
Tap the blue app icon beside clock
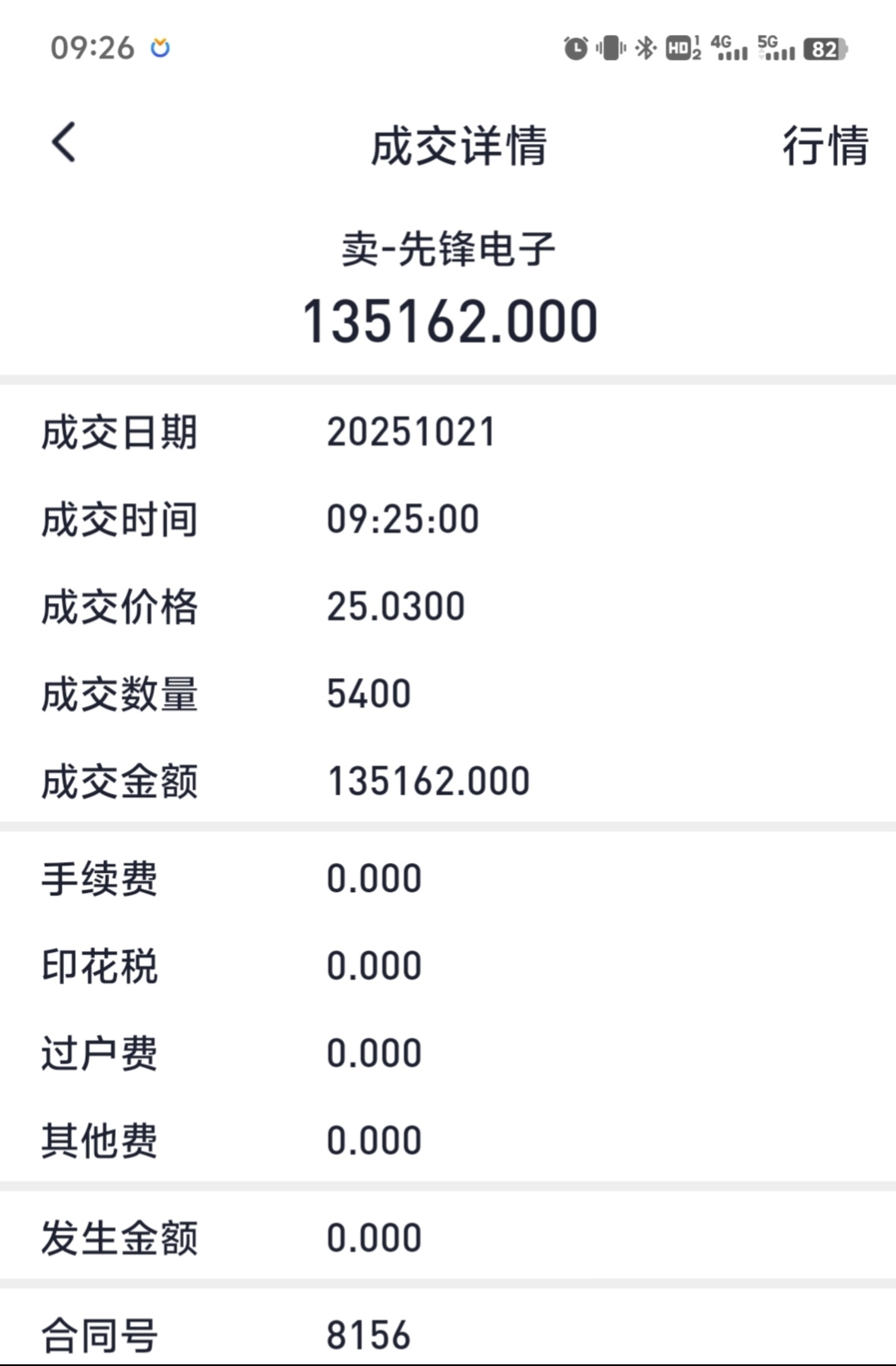point(160,47)
